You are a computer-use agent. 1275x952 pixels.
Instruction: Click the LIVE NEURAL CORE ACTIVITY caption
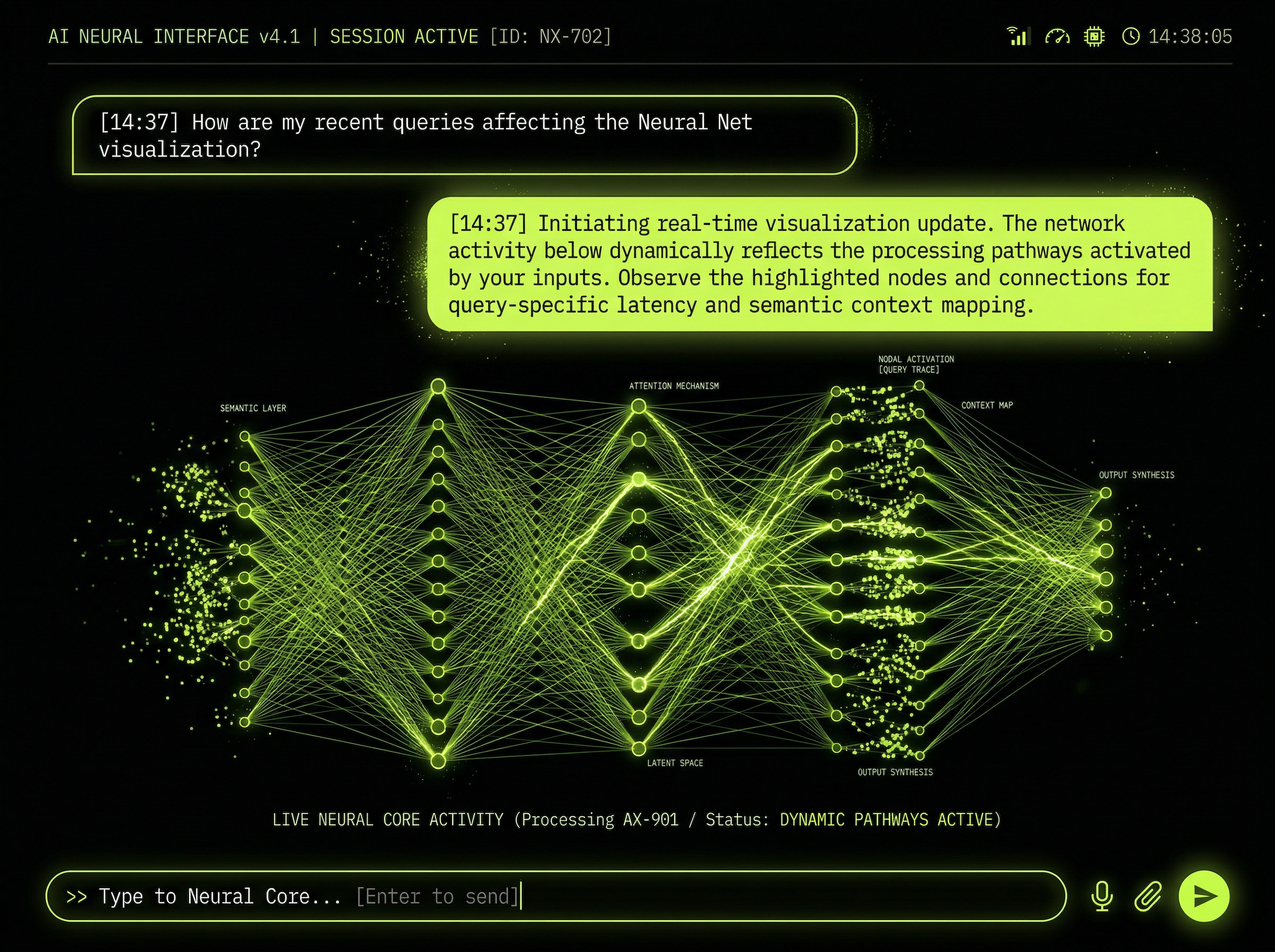coord(388,820)
